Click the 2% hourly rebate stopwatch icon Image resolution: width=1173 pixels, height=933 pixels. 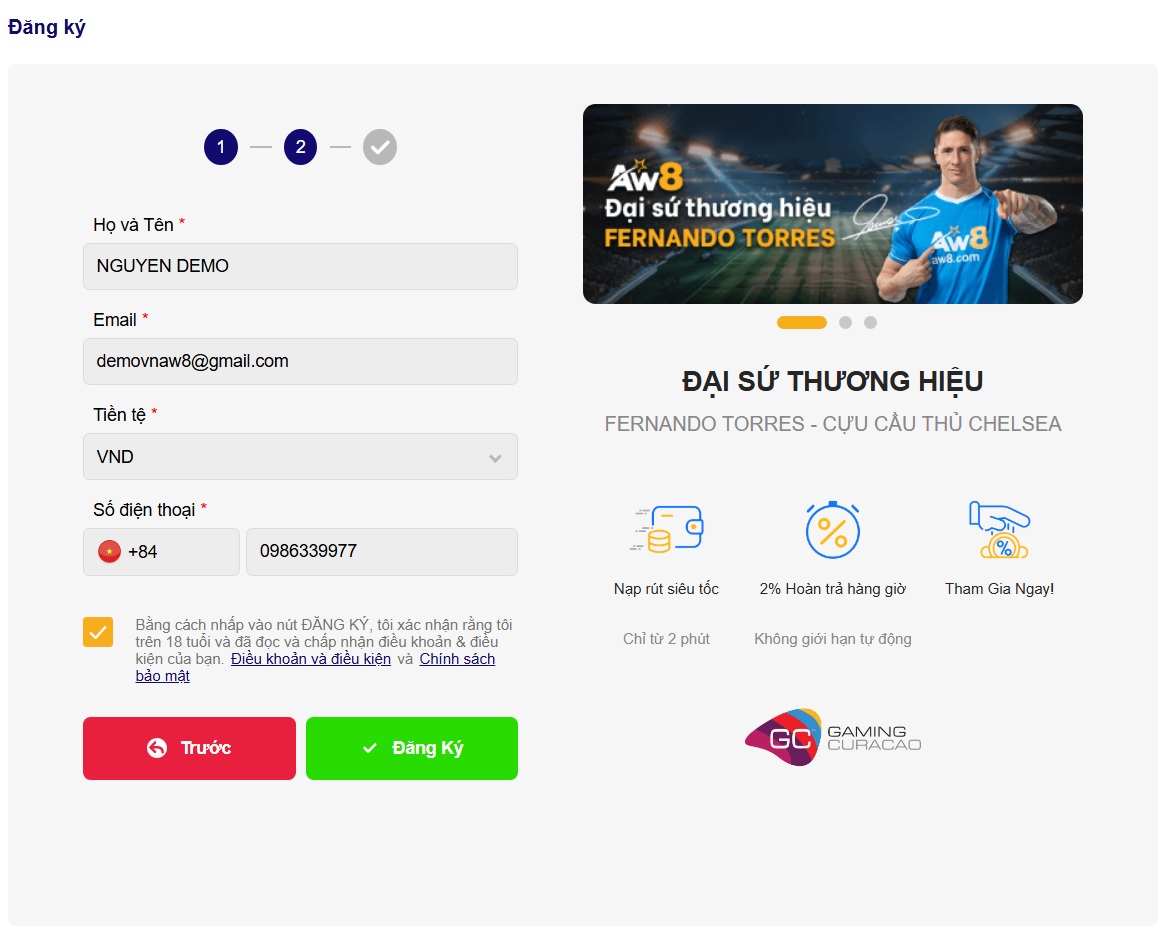pyautogui.click(x=833, y=530)
